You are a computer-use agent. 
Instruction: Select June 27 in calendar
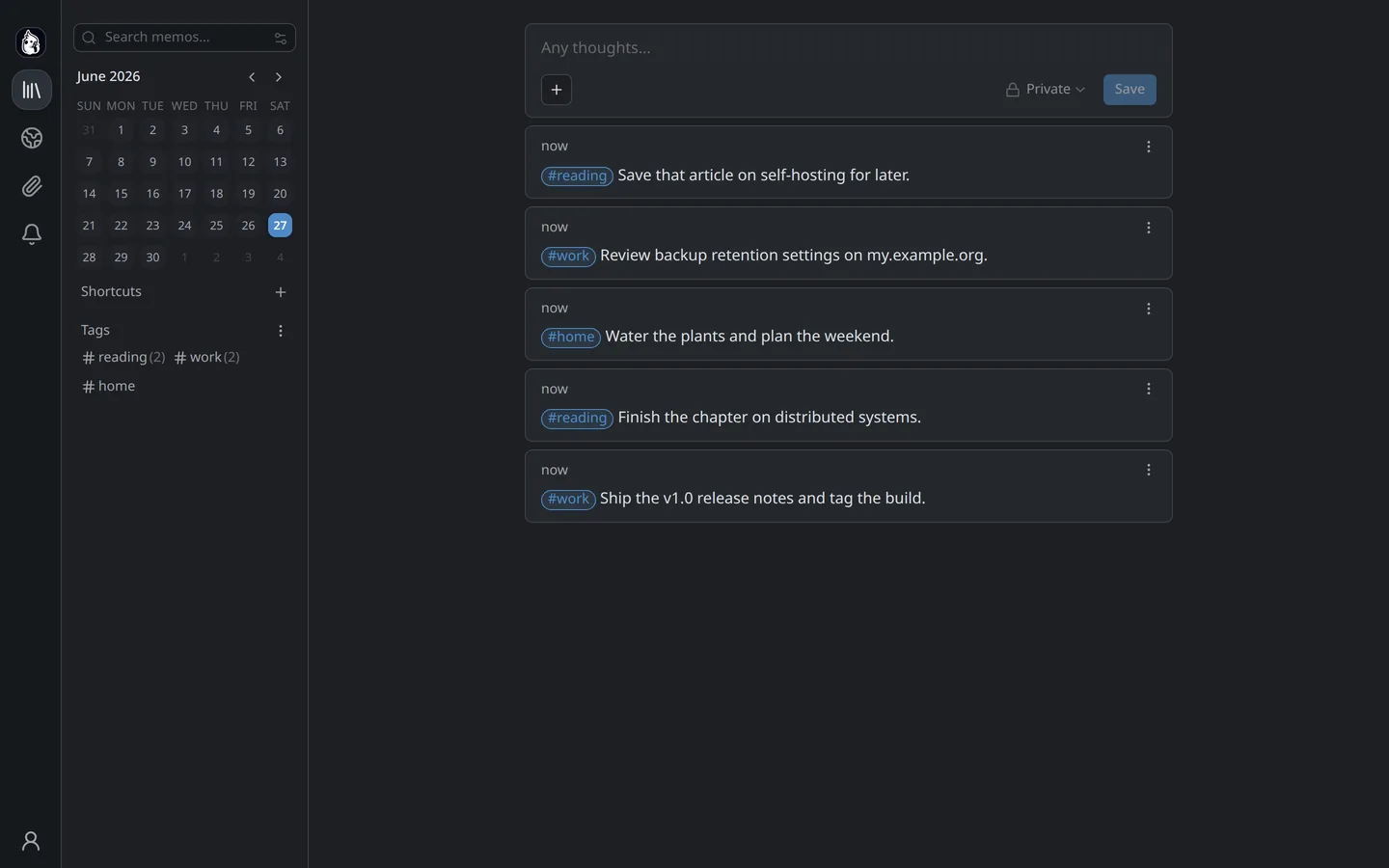coord(280,226)
